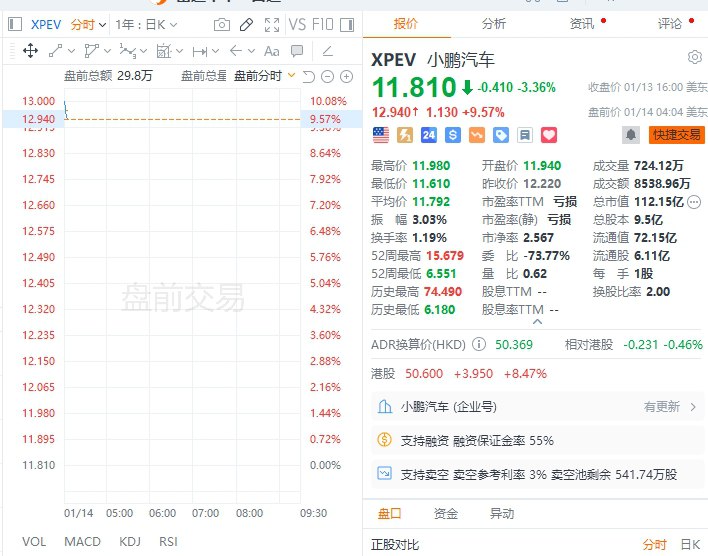
Task: Take a chart screenshot with camera icon
Action: [x=222, y=24]
